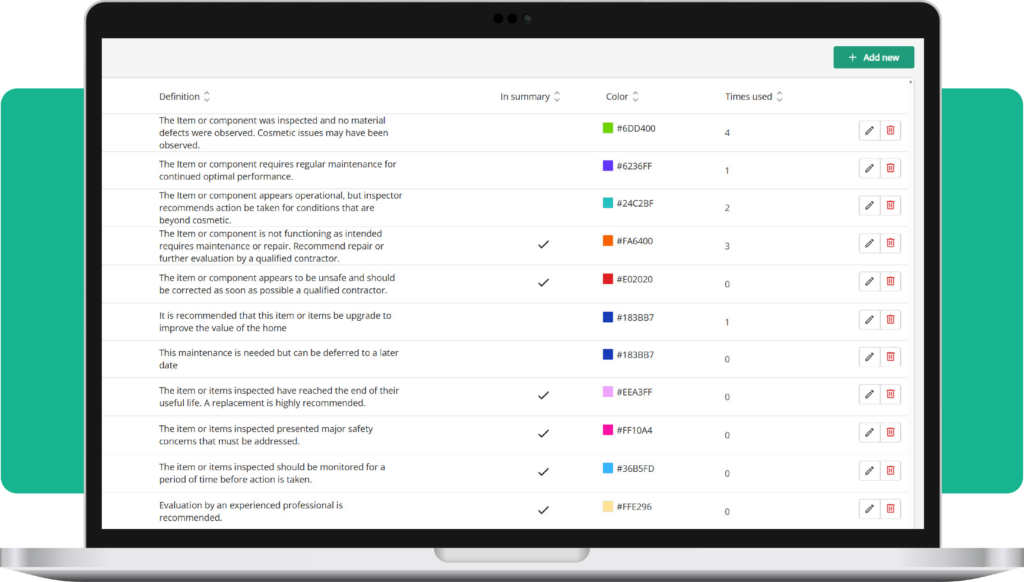
Task: Edit the cosmetic issues definition row
Action: [868, 130]
